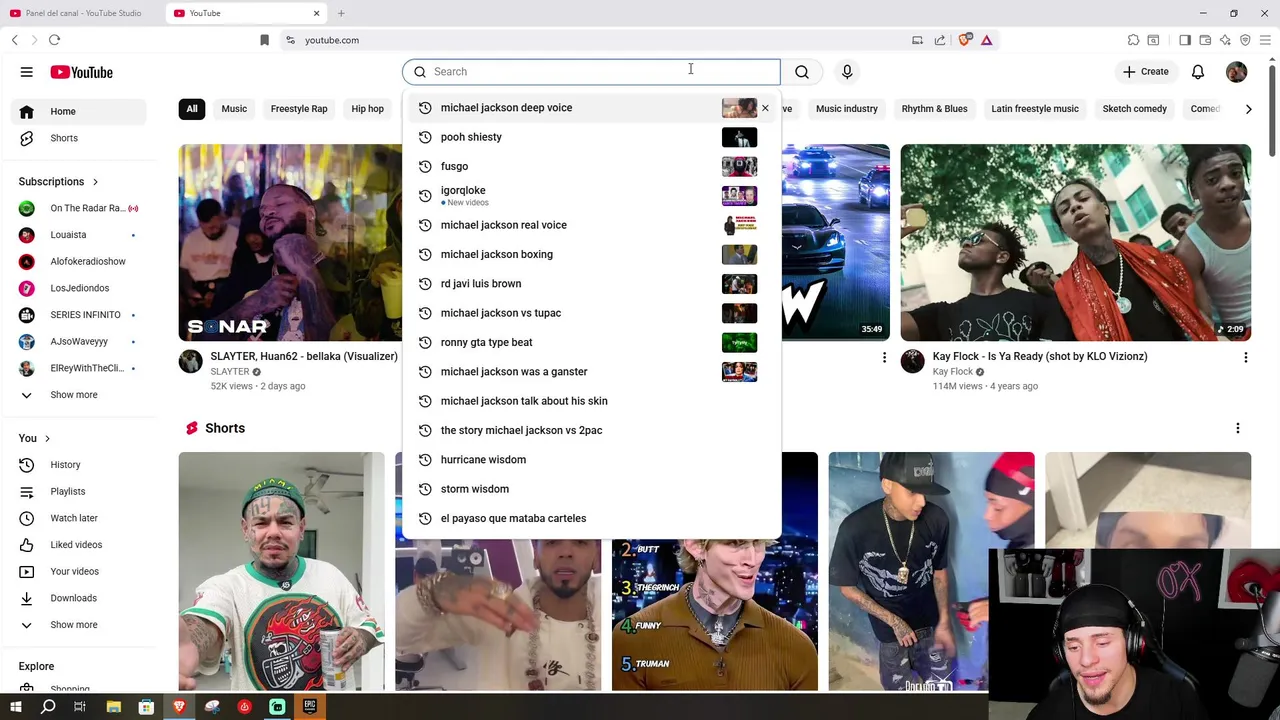This screenshot has width=1280, height=720.
Task: Choose the 'igorqloke' search suggestion
Action: pyautogui.click(x=591, y=196)
